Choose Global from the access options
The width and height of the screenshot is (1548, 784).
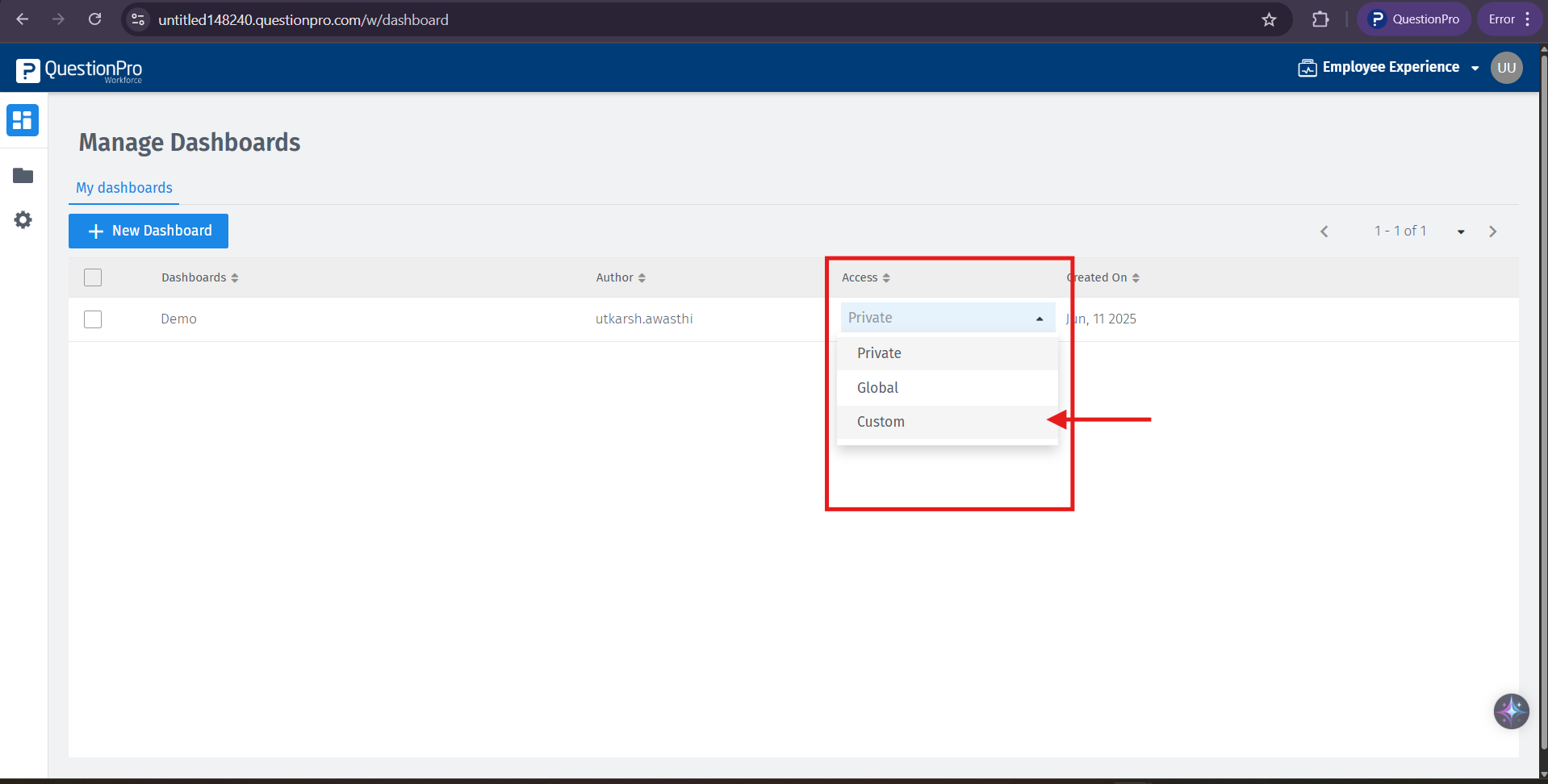947,388
